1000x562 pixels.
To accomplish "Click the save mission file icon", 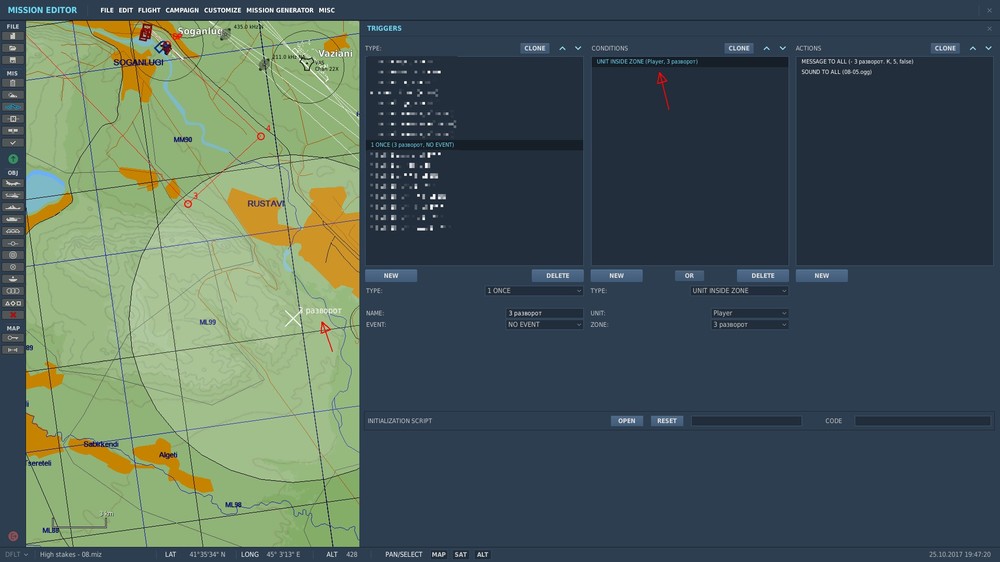I will 13,59.
